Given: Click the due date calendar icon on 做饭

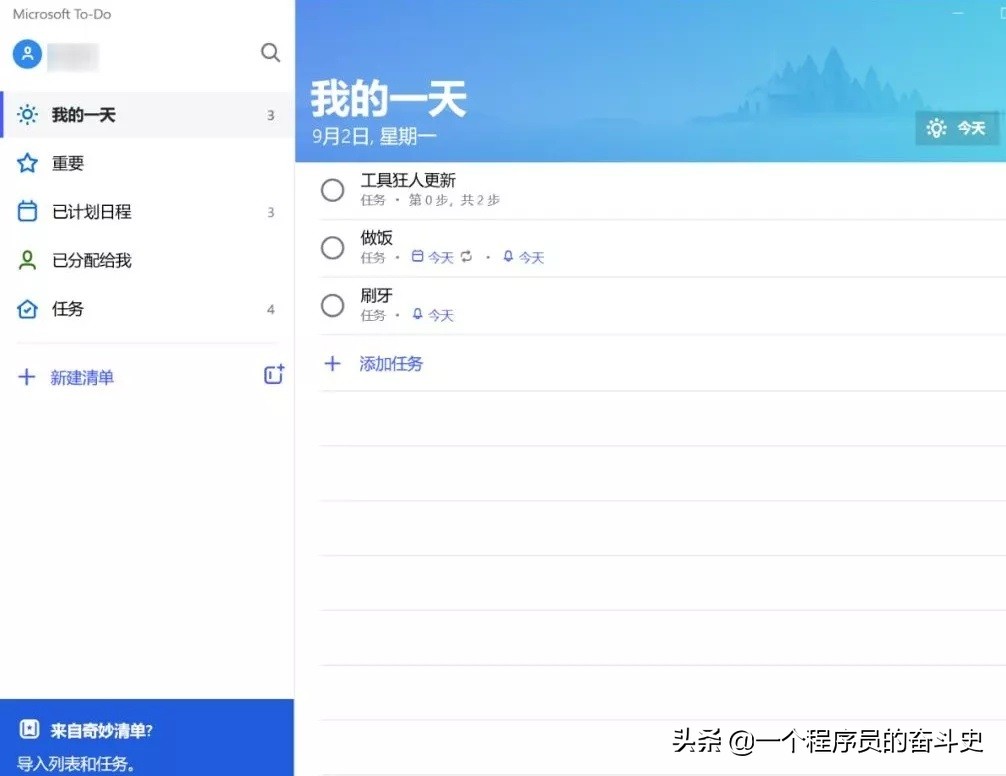Looking at the screenshot, I should [417, 257].
